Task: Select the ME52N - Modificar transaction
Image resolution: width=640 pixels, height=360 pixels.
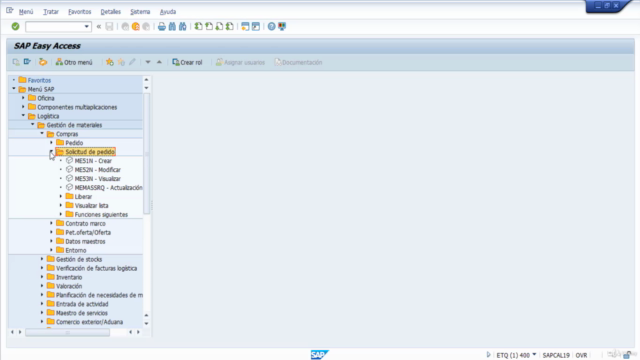Action: (98, 170)
